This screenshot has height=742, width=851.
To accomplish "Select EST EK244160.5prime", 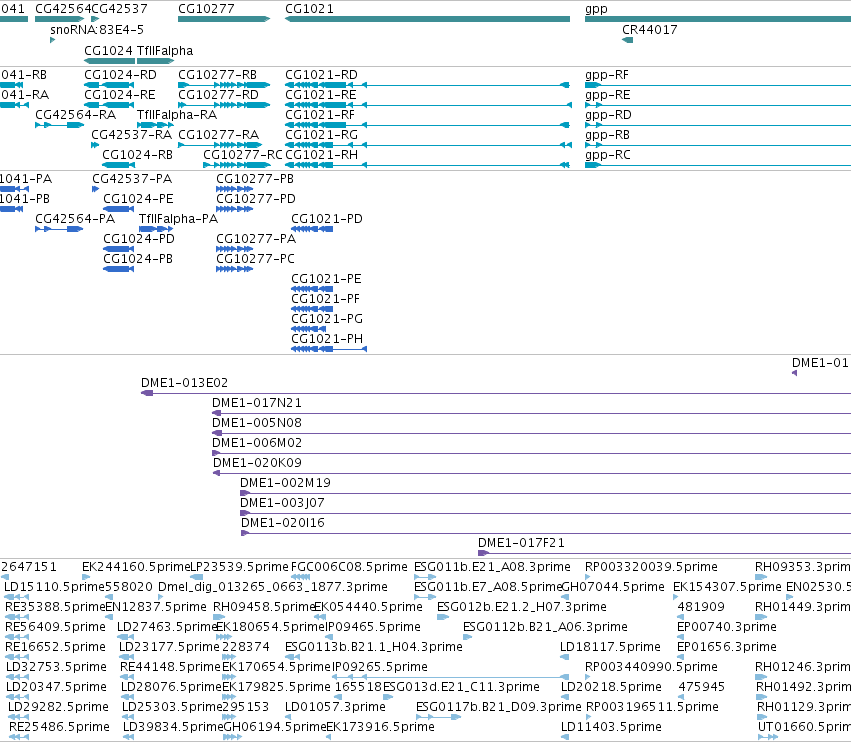I will click(x=136, y=567).
